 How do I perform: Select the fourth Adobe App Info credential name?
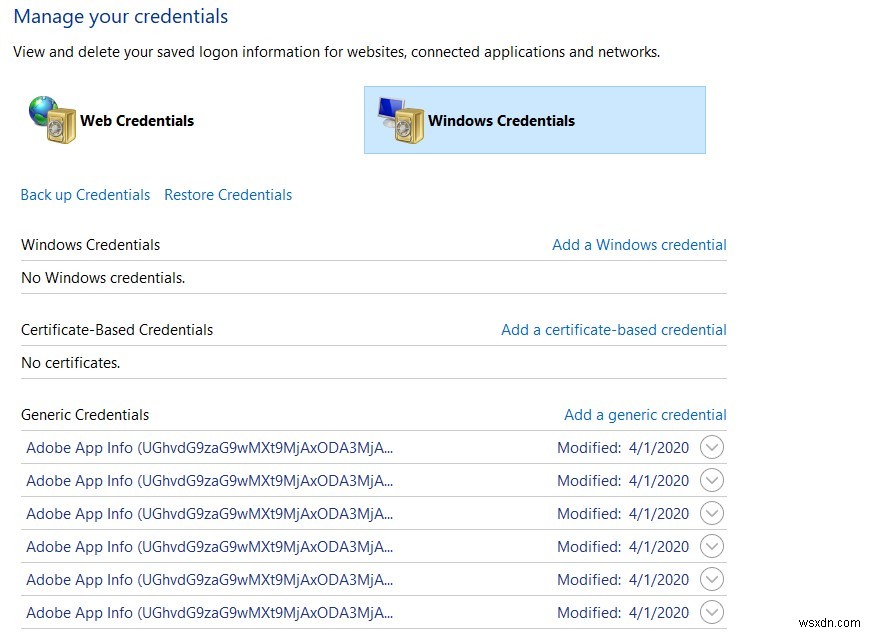(x=210, y=547)
